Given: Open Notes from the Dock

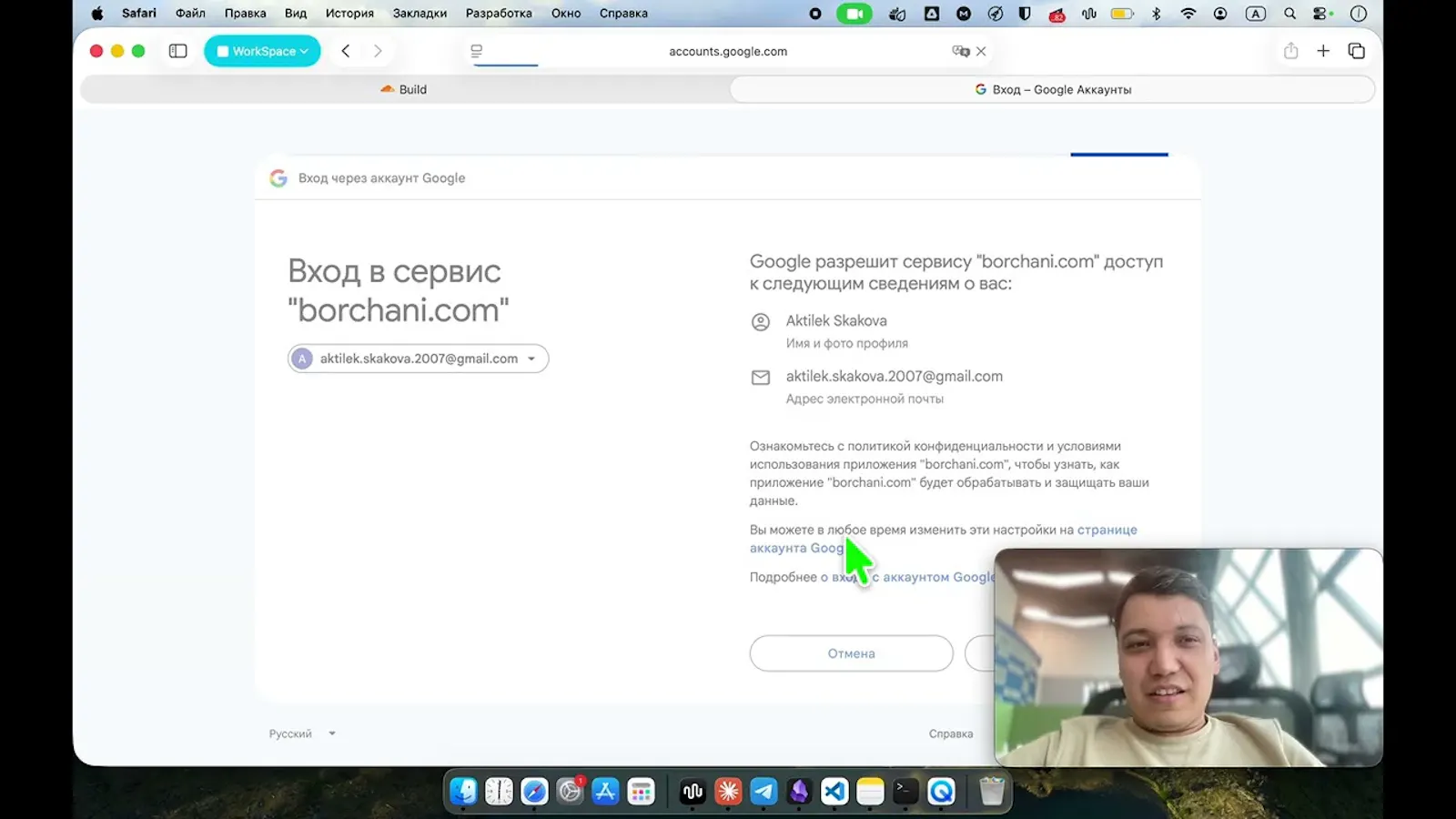Looking at the screenshot, I should click(870, 792).
